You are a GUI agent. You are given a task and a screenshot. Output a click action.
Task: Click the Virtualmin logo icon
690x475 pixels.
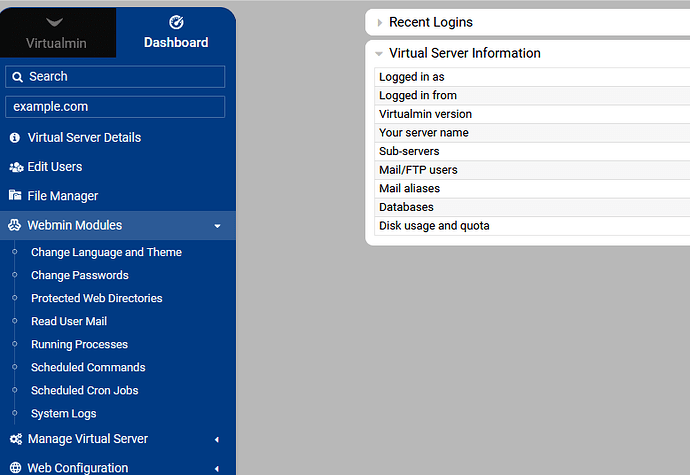(x=56, y=22)
